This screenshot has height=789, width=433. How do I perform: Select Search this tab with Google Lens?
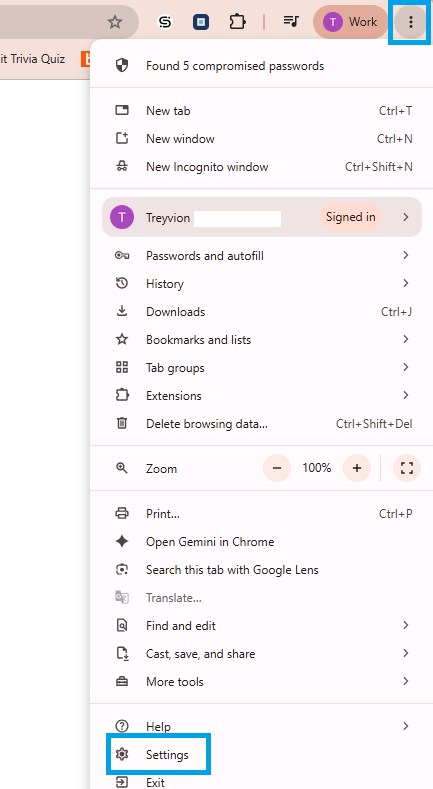[x=262, y=570]
